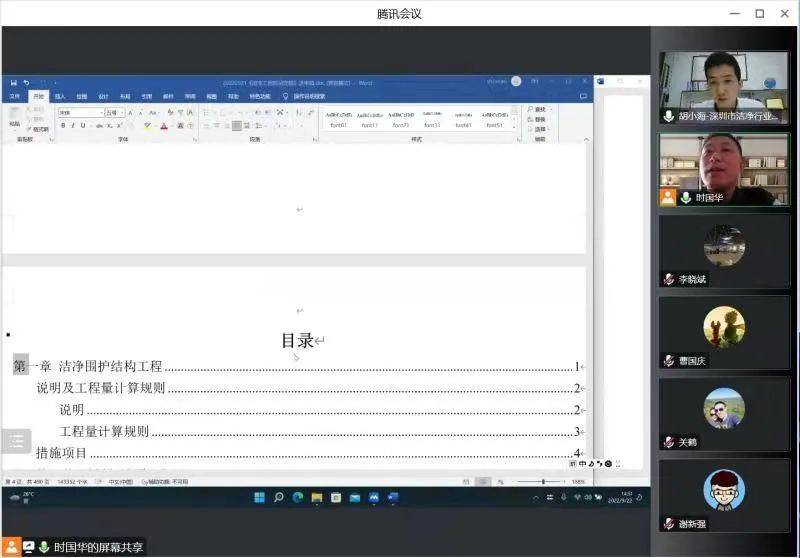Image resolution: width=800 pixels, height=558 pixels.
Task: Click the taskbar clock and date
Action: click(620, 497)
